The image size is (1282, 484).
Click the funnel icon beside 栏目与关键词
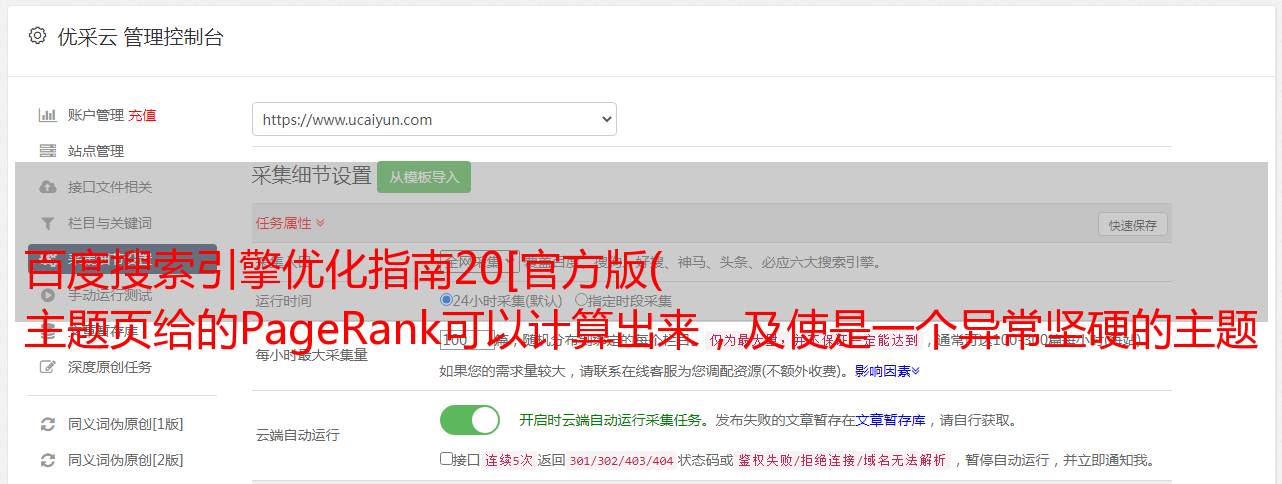pyautogui.click(x=47, y=223)
